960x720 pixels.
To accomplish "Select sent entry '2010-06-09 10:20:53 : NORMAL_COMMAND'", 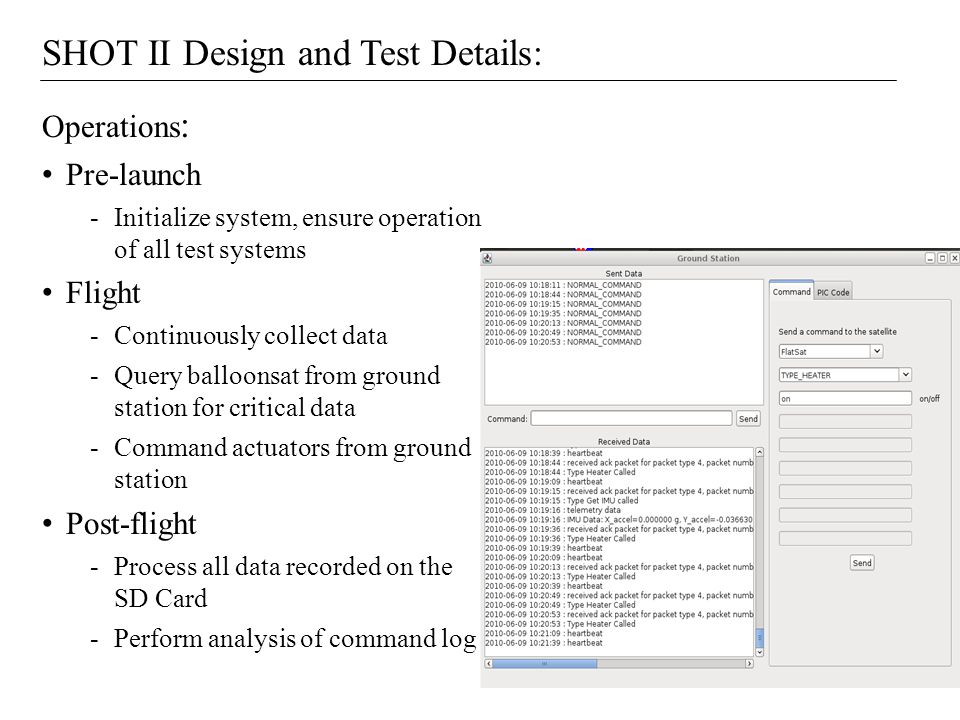I will coord(563,342).
